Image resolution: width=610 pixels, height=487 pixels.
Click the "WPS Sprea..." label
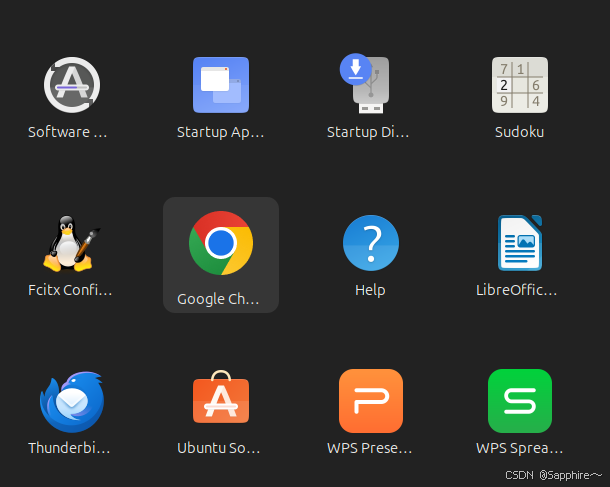[x=520, y=448]
